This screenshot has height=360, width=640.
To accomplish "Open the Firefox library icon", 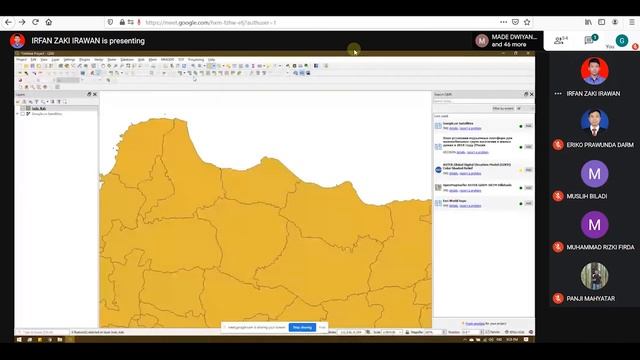I will pos(588,22).
